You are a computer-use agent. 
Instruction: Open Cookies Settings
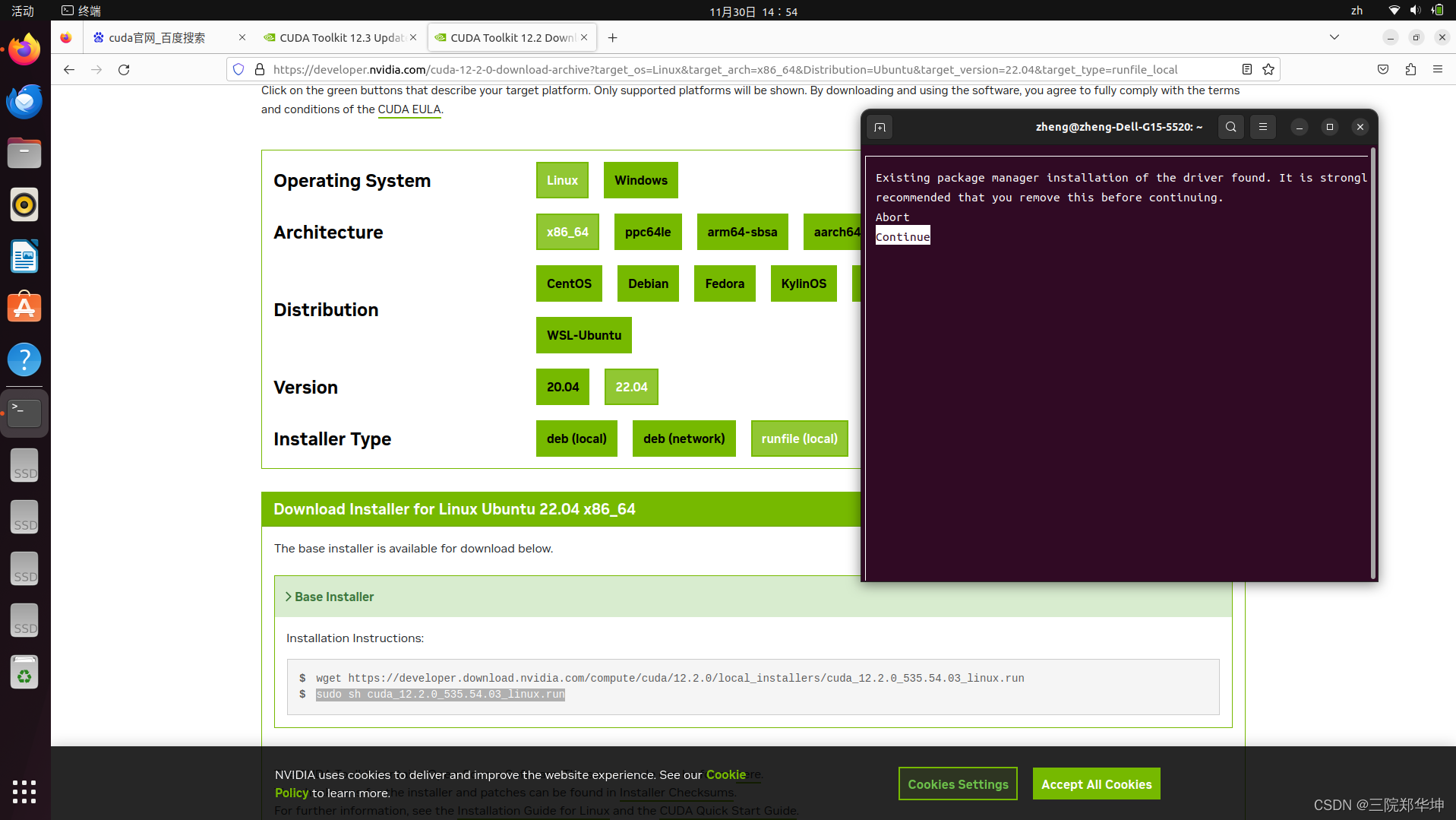(958, 784)
